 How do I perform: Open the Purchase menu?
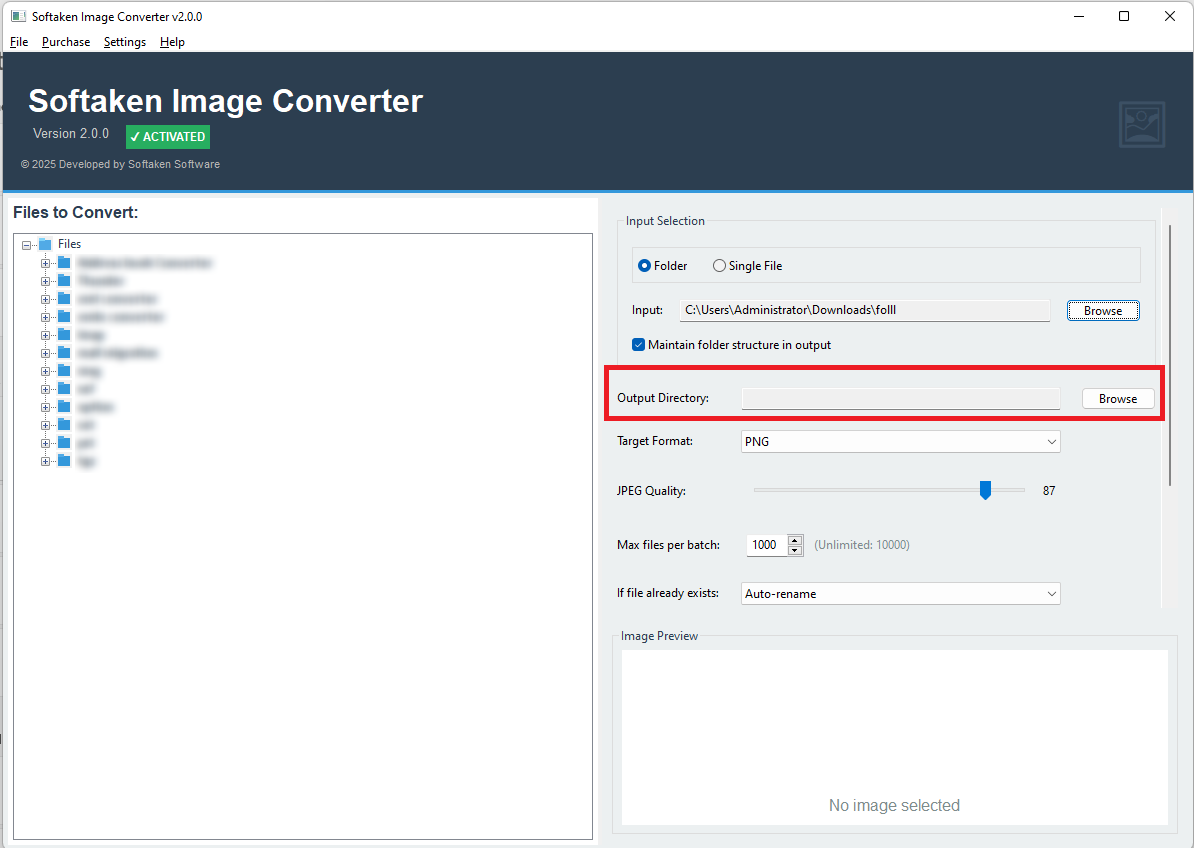click(x=65, y=42)
